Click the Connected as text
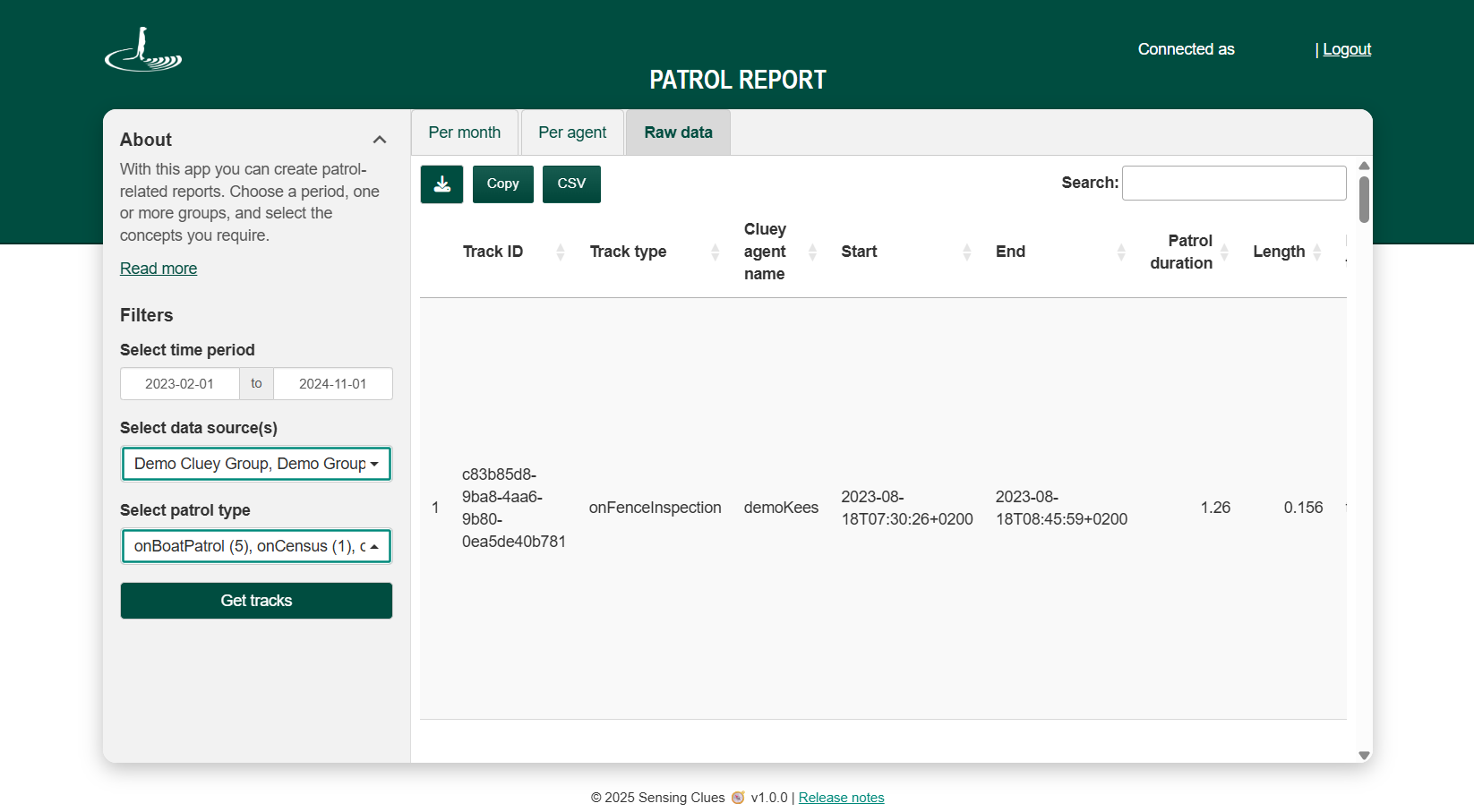1474x812 pixels. (1186, 49)
